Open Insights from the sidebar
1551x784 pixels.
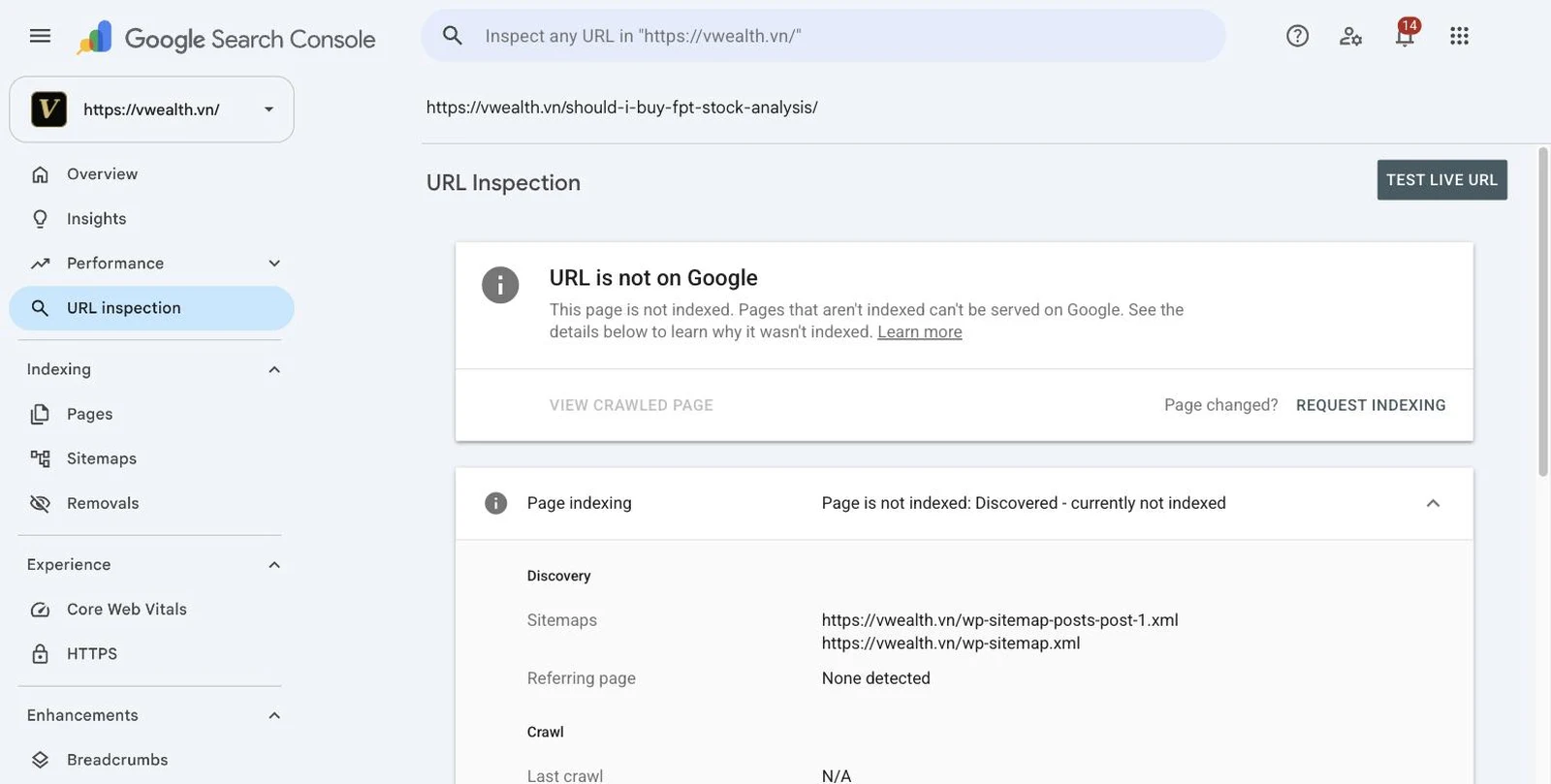point(151,219)
